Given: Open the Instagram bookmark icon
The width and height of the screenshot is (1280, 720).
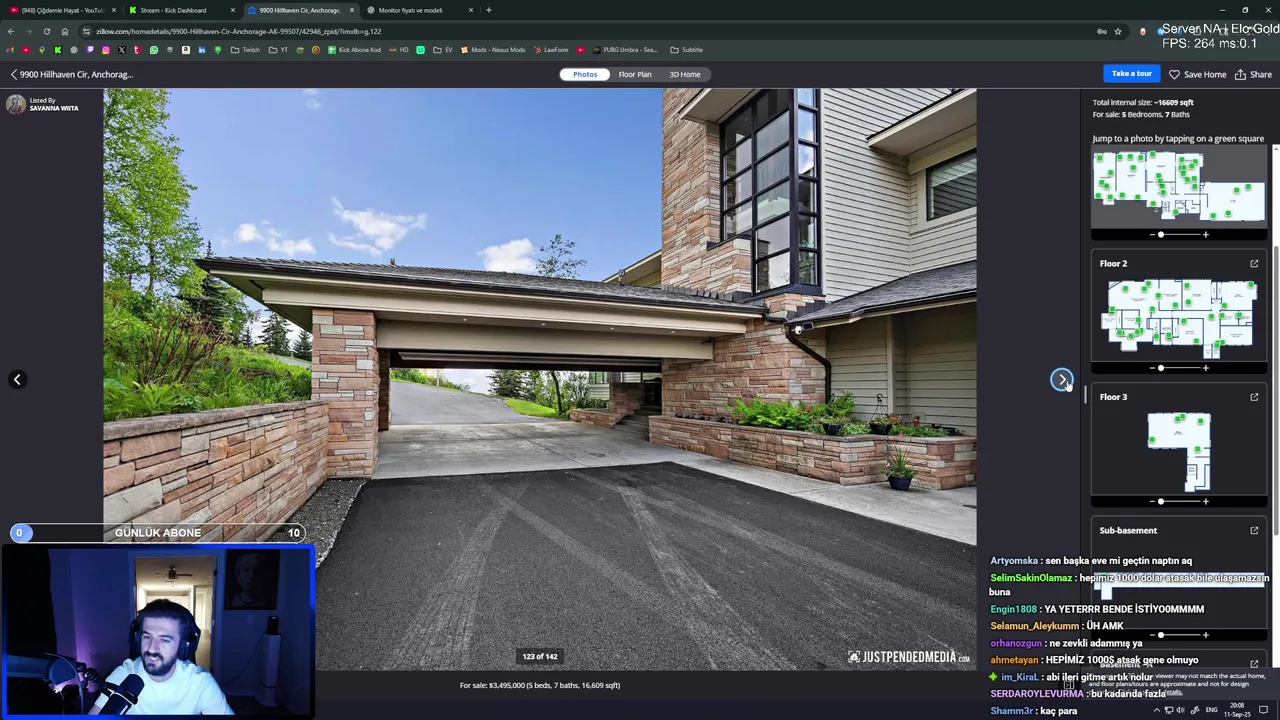Looking at the screenshot, I should coord(105,50).
